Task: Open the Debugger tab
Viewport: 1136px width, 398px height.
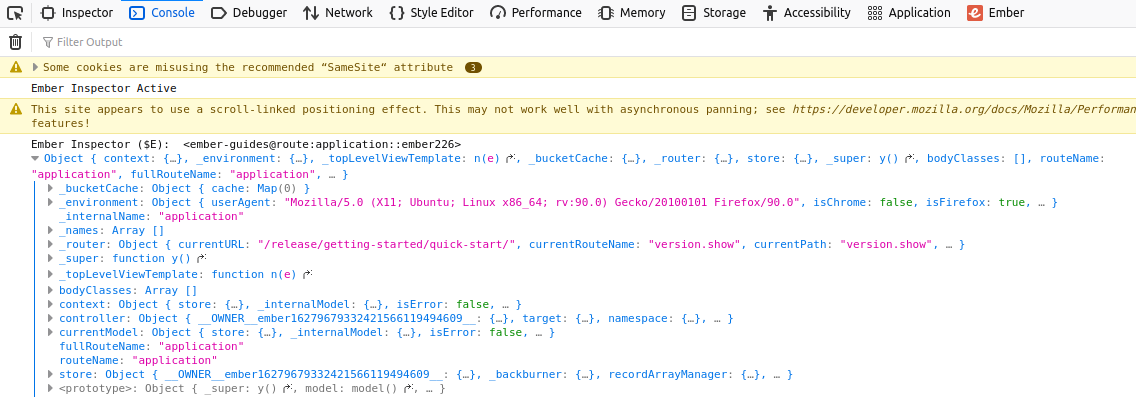Action: pyautogui.click(x=248, y=12)
